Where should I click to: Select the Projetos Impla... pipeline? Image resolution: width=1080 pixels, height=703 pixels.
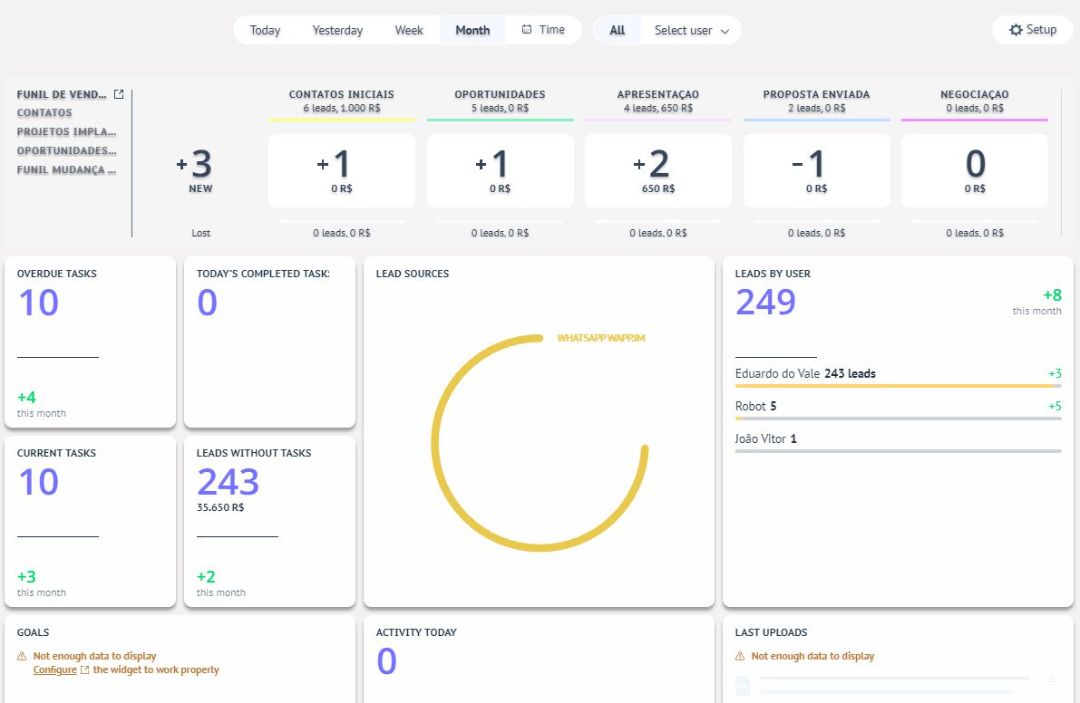point(66,132)
